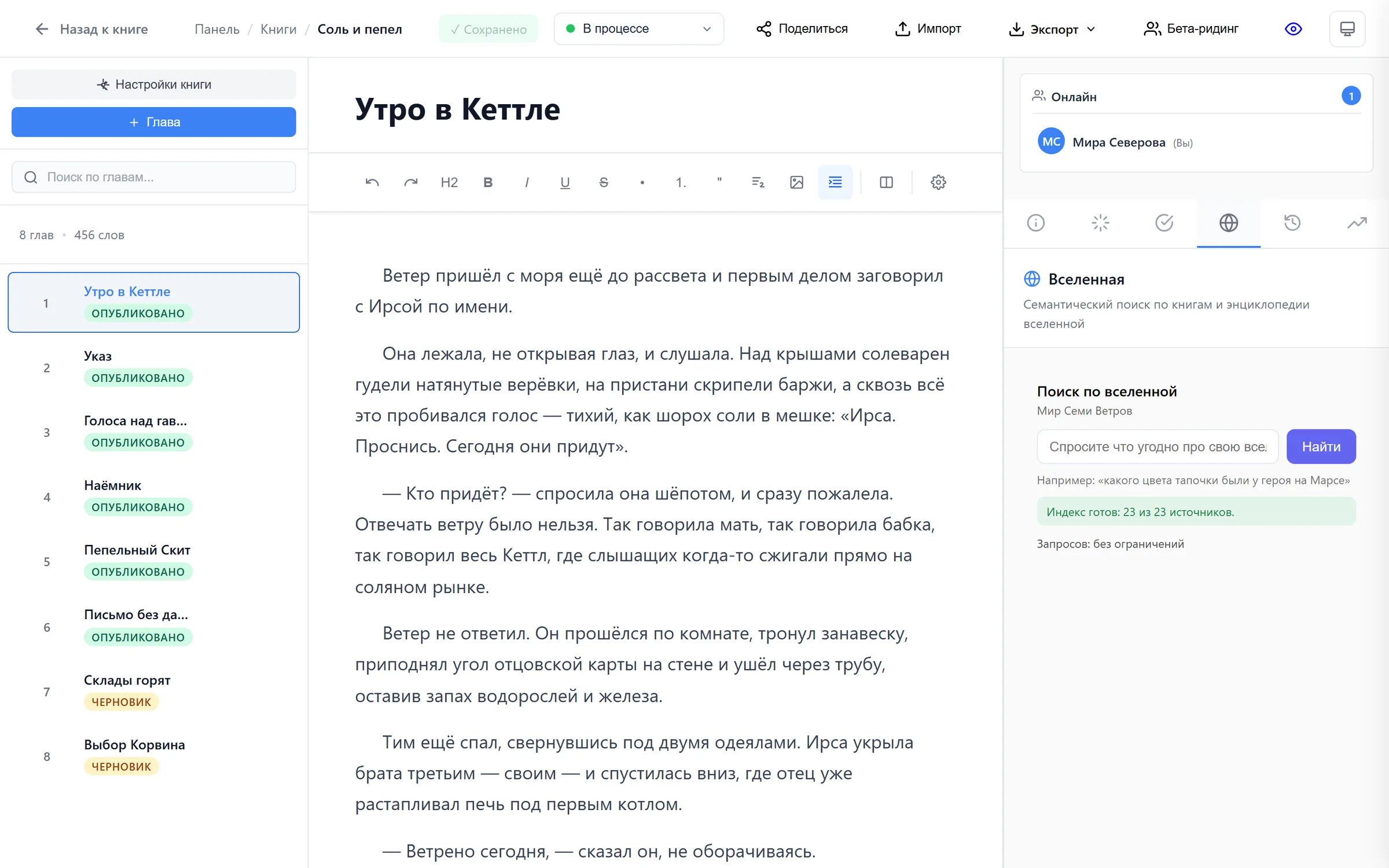Open the H2 heading selector
The height and width of the screenshot is (868, 1389).
point(449,182)
